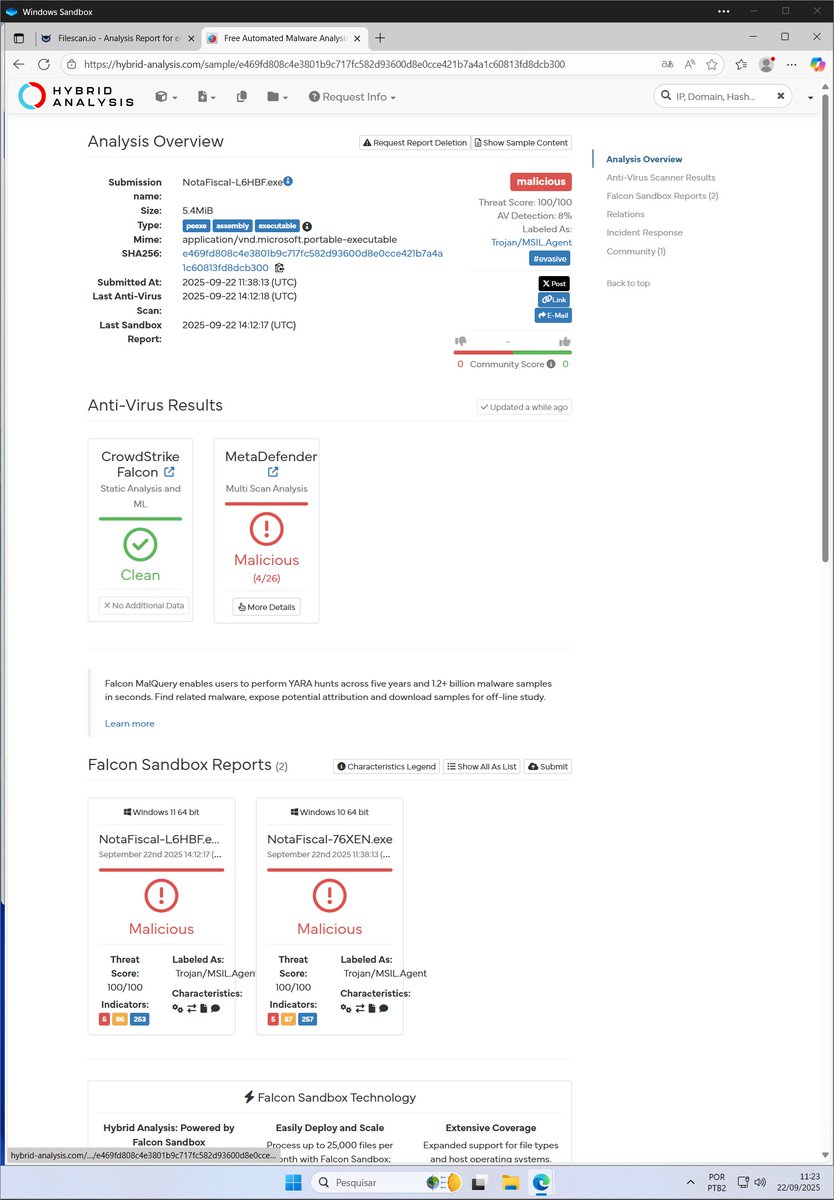Viewport: 834px width, 1200px height.
Task: Open the Windows 11 64 bit report card
Action: tap(162, 915)
